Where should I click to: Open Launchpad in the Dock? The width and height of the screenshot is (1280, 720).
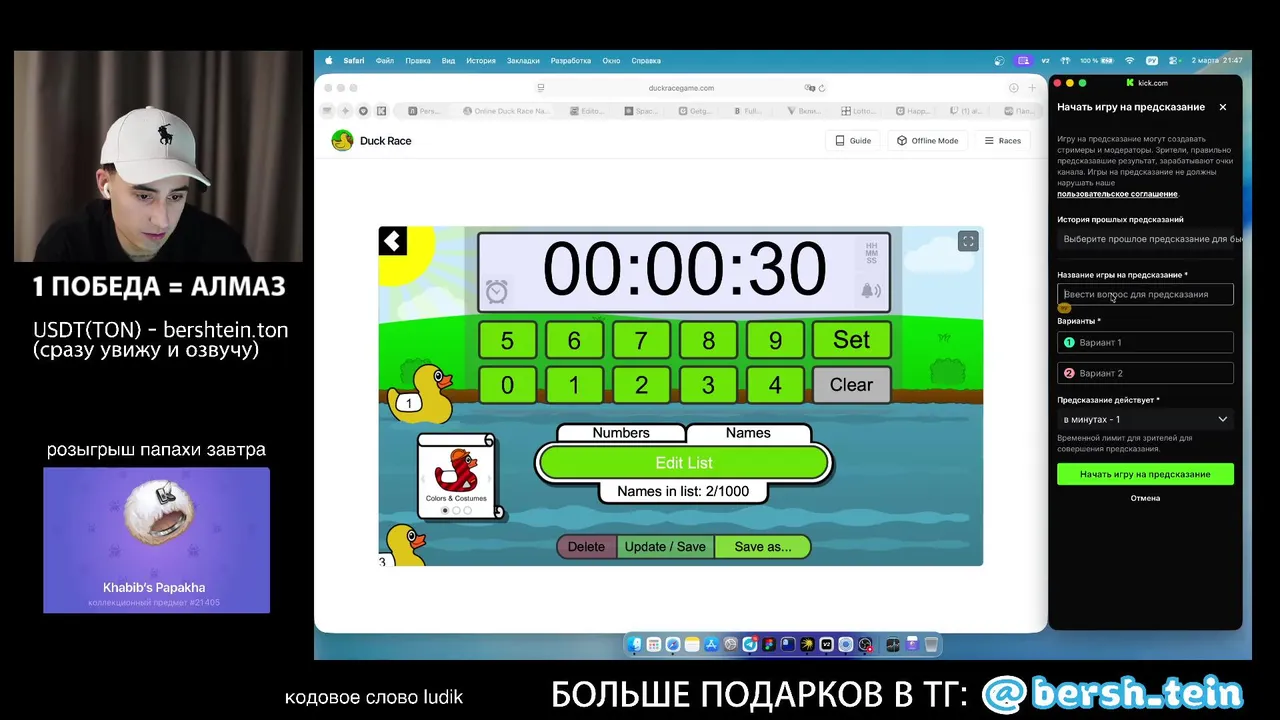pyautogui.click(x=654, y=644)
